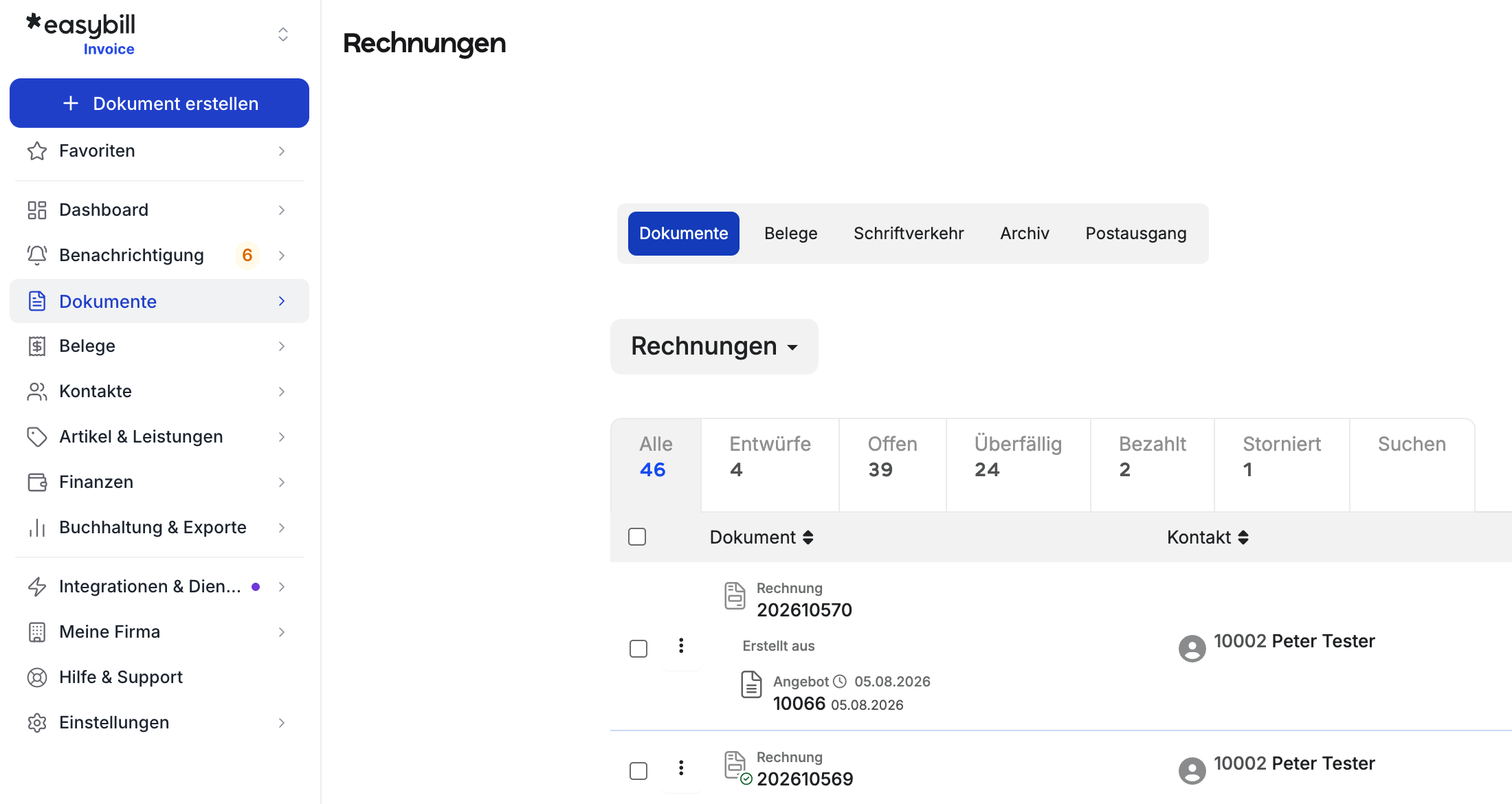
Task: Click the Favoriten star icon
Action: coord(37,151)
